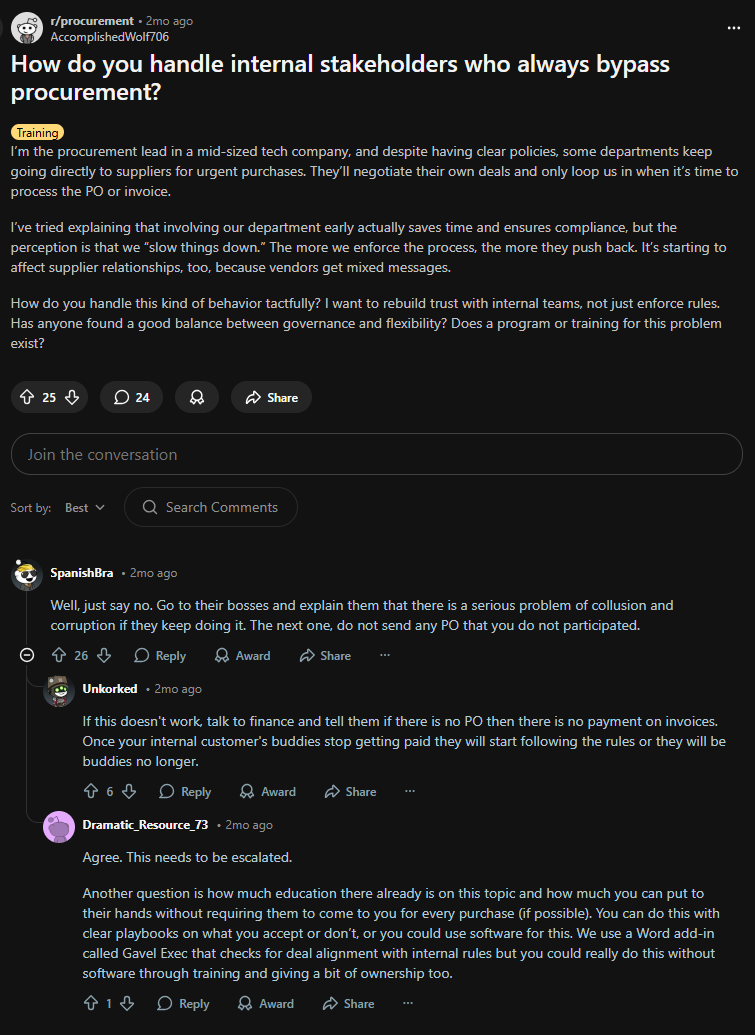Screen dimensions: 755x1035
Task: Give an award to the post
Action: [197, 397]
